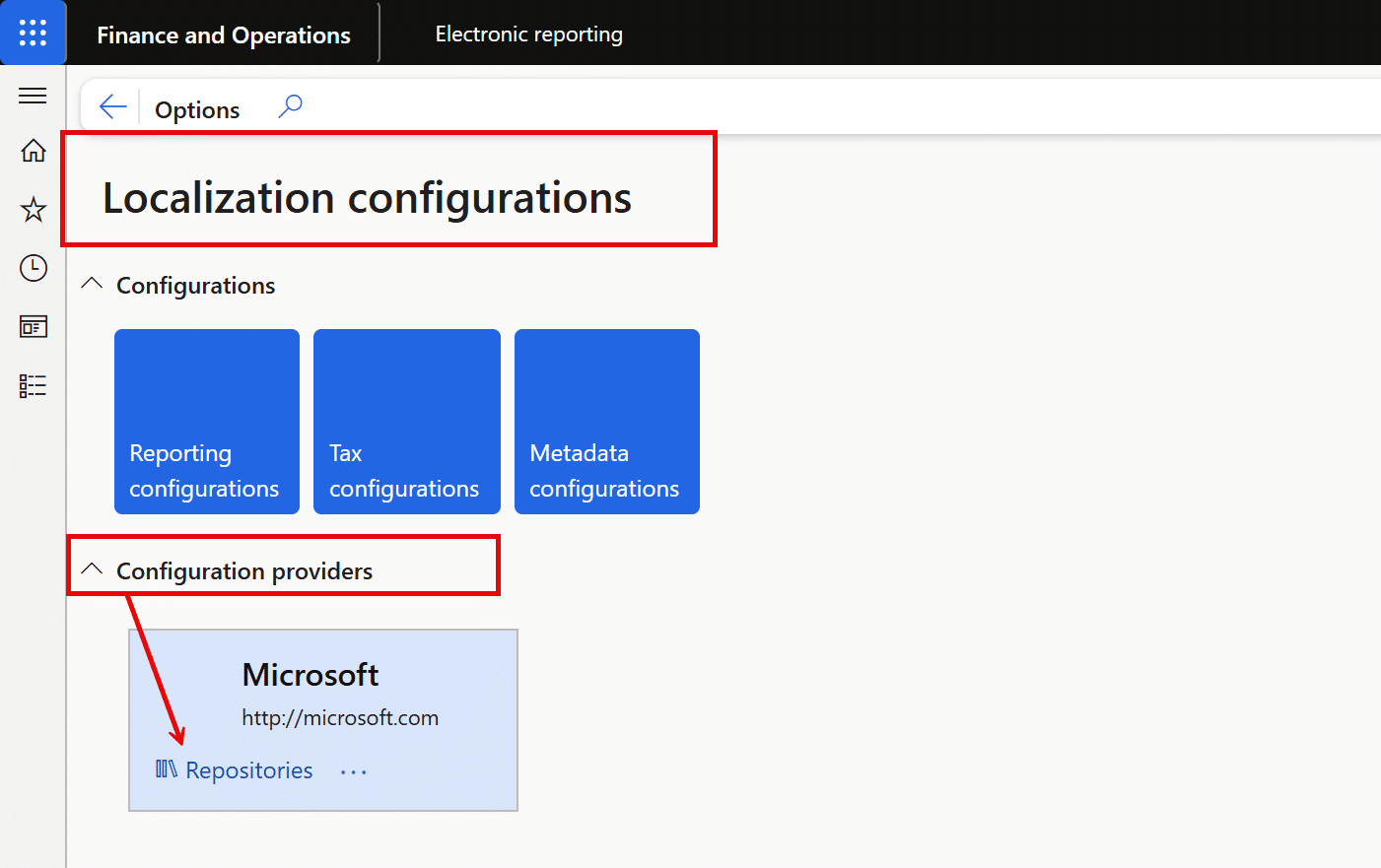
Task: Open Recent clock icon in sidebar
Action: [x=34, y=268]
